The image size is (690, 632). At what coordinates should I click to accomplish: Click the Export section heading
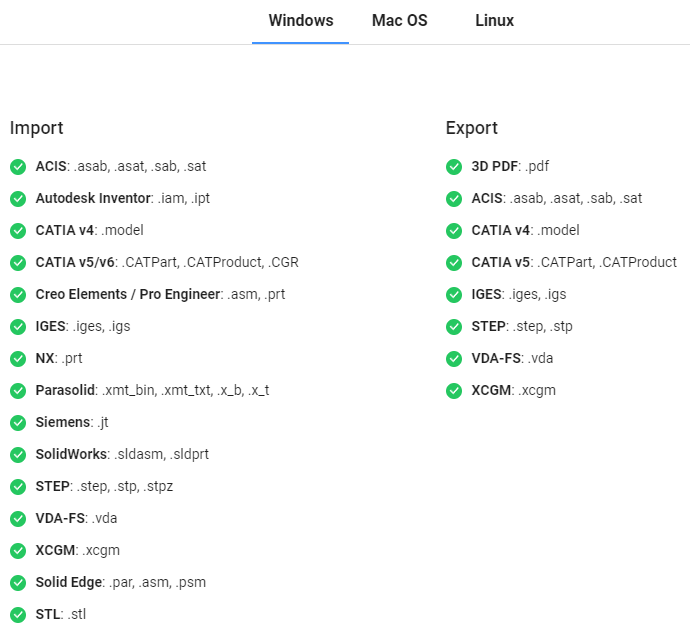471,128
